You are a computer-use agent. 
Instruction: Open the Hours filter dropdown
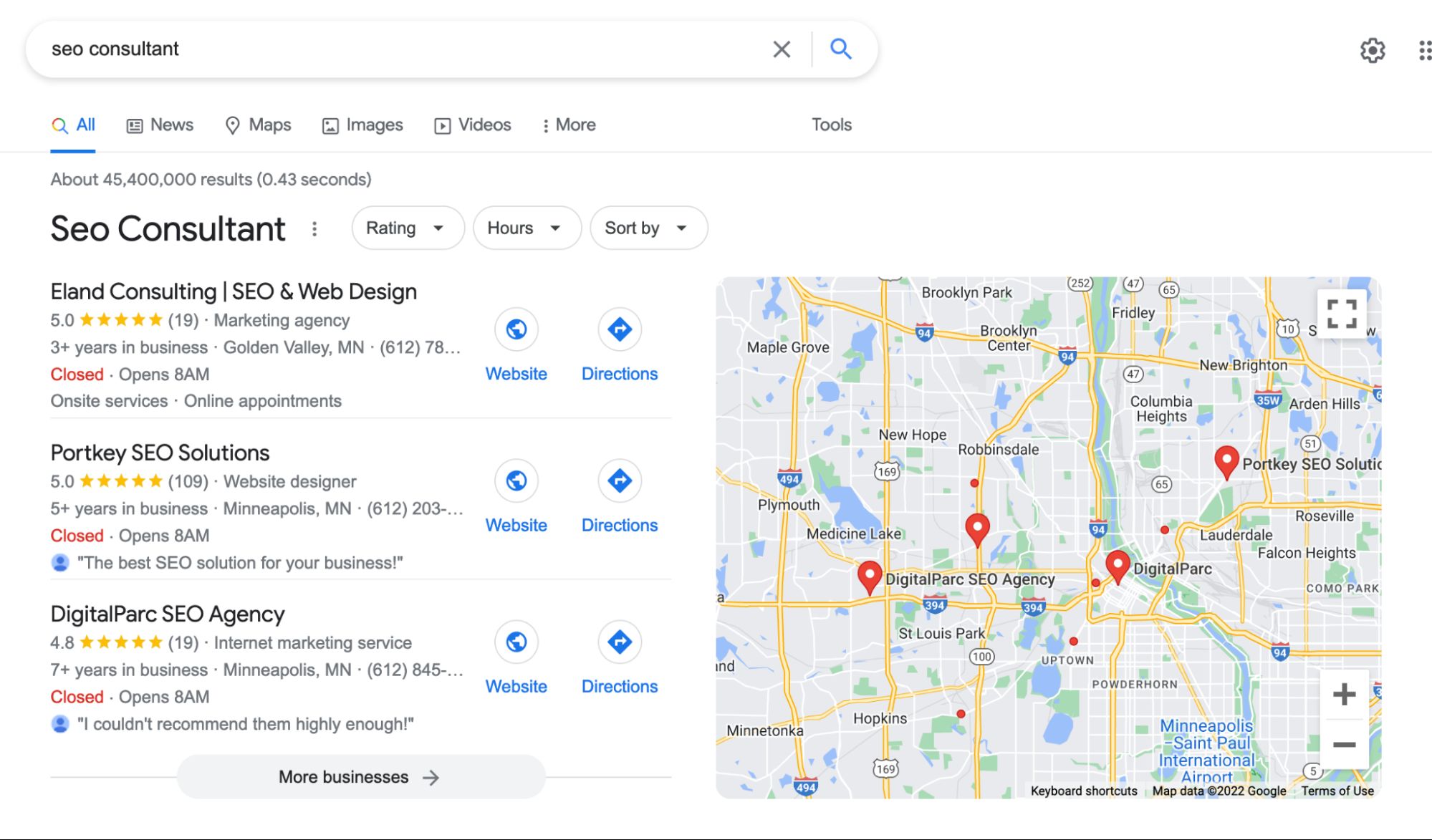(527, 228)
